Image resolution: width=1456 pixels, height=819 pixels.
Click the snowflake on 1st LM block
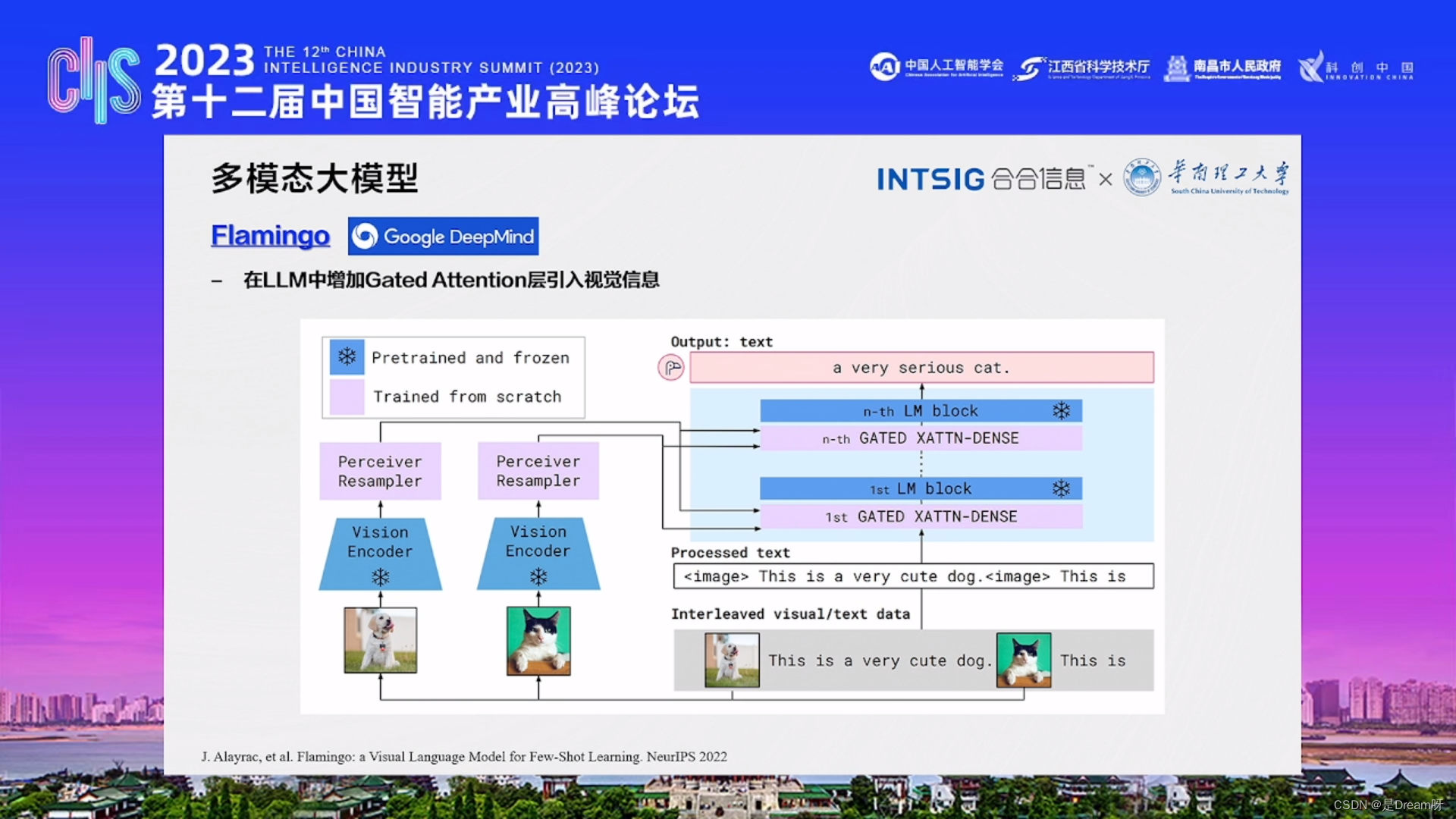(x=1061, y=488)
